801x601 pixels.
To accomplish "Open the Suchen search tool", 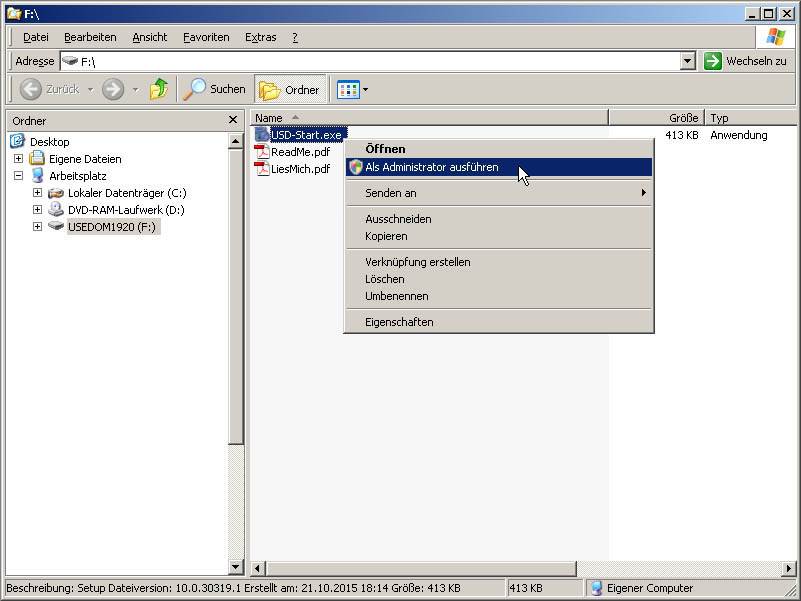I will (214, 89).
